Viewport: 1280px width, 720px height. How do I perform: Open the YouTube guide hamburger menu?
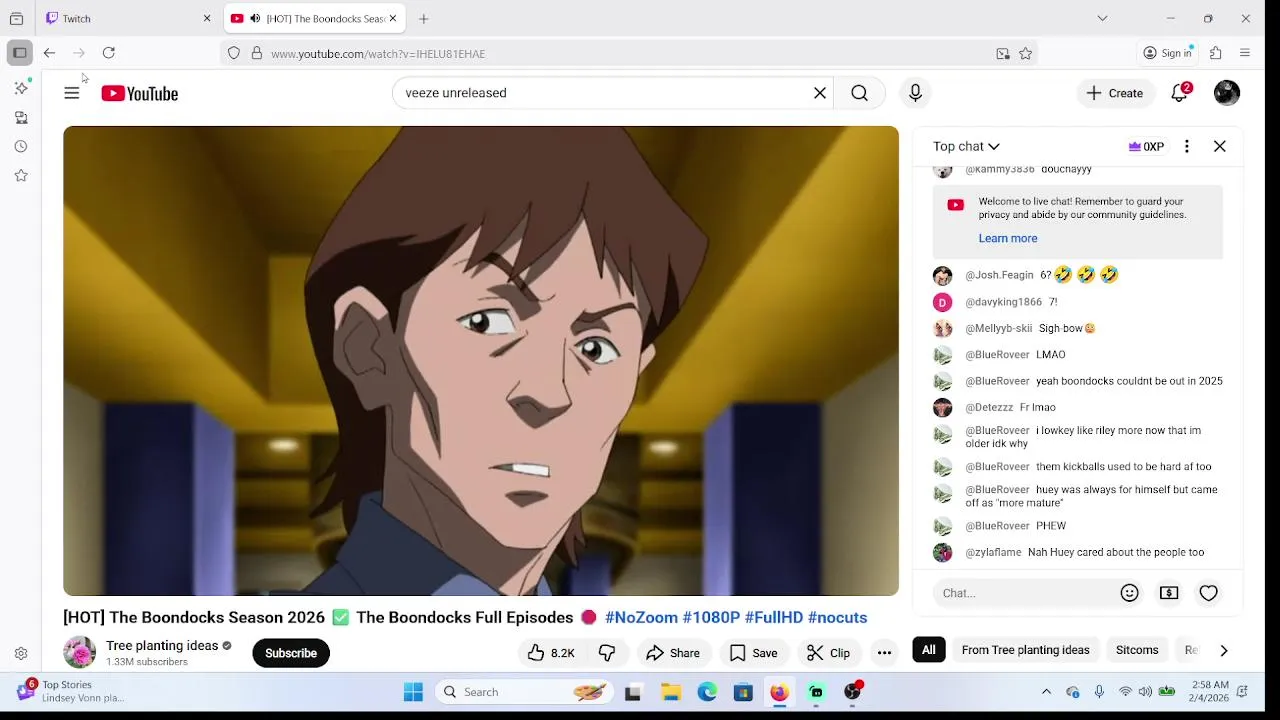tap(72, 93)
